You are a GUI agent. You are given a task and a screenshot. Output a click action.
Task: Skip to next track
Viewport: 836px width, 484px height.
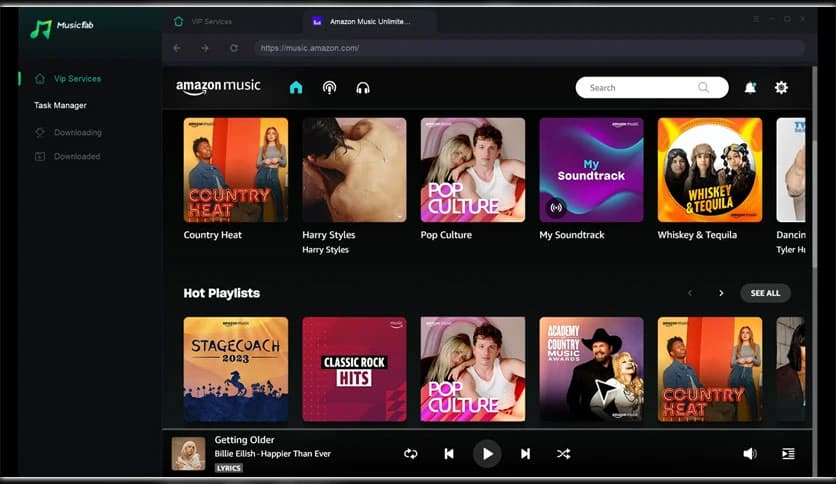coord(525,454)
